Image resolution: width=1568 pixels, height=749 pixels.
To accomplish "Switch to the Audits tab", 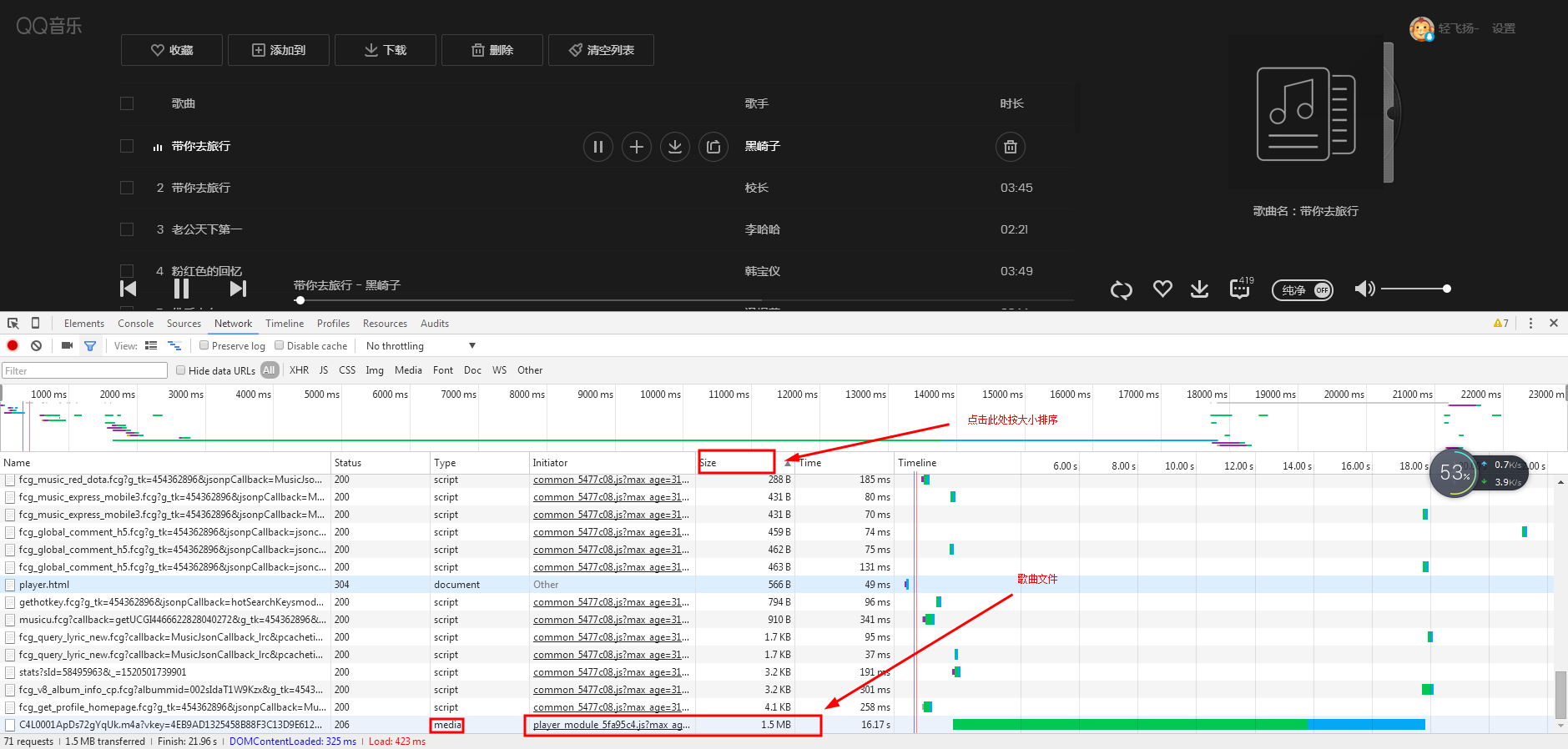I will [x=435, y=324].
